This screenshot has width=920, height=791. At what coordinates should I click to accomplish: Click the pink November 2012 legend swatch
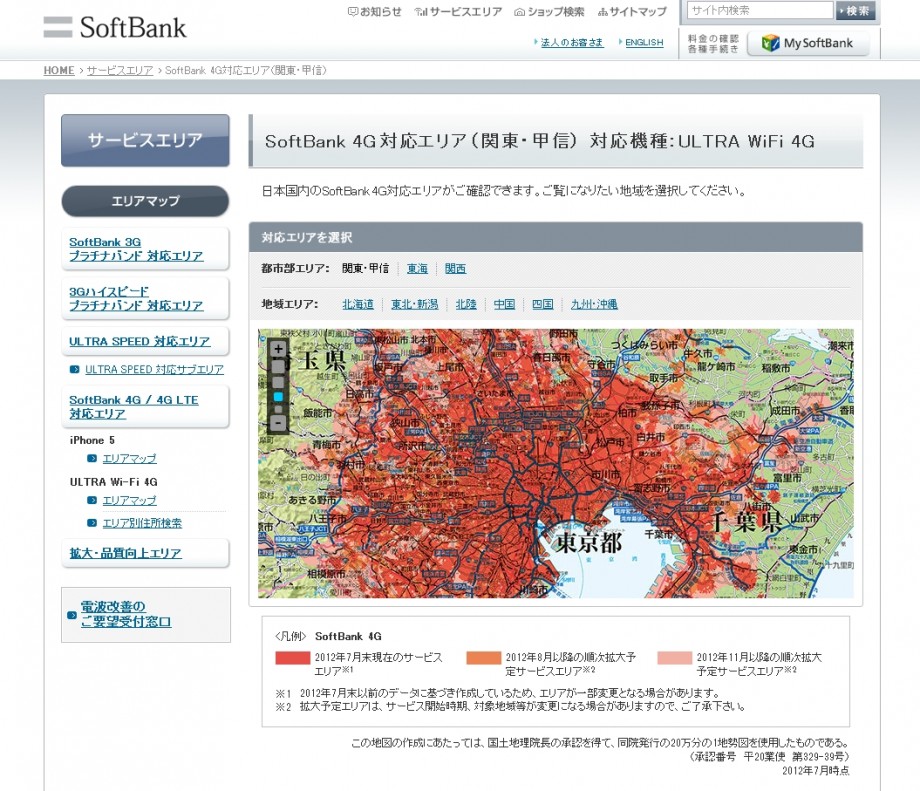(x=675, y=658)
